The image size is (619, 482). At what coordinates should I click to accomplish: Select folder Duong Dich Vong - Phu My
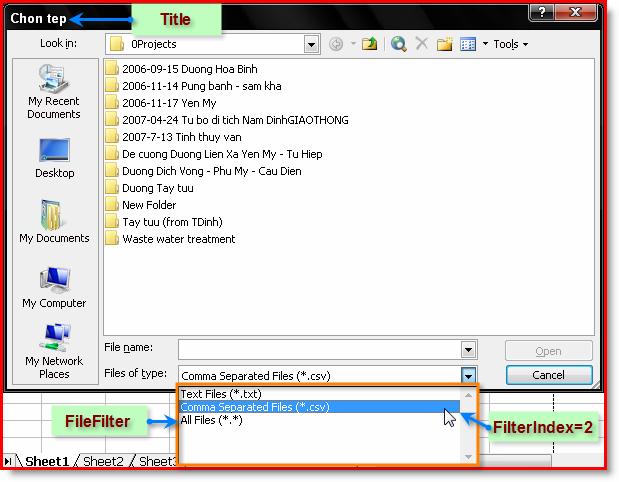203,171
